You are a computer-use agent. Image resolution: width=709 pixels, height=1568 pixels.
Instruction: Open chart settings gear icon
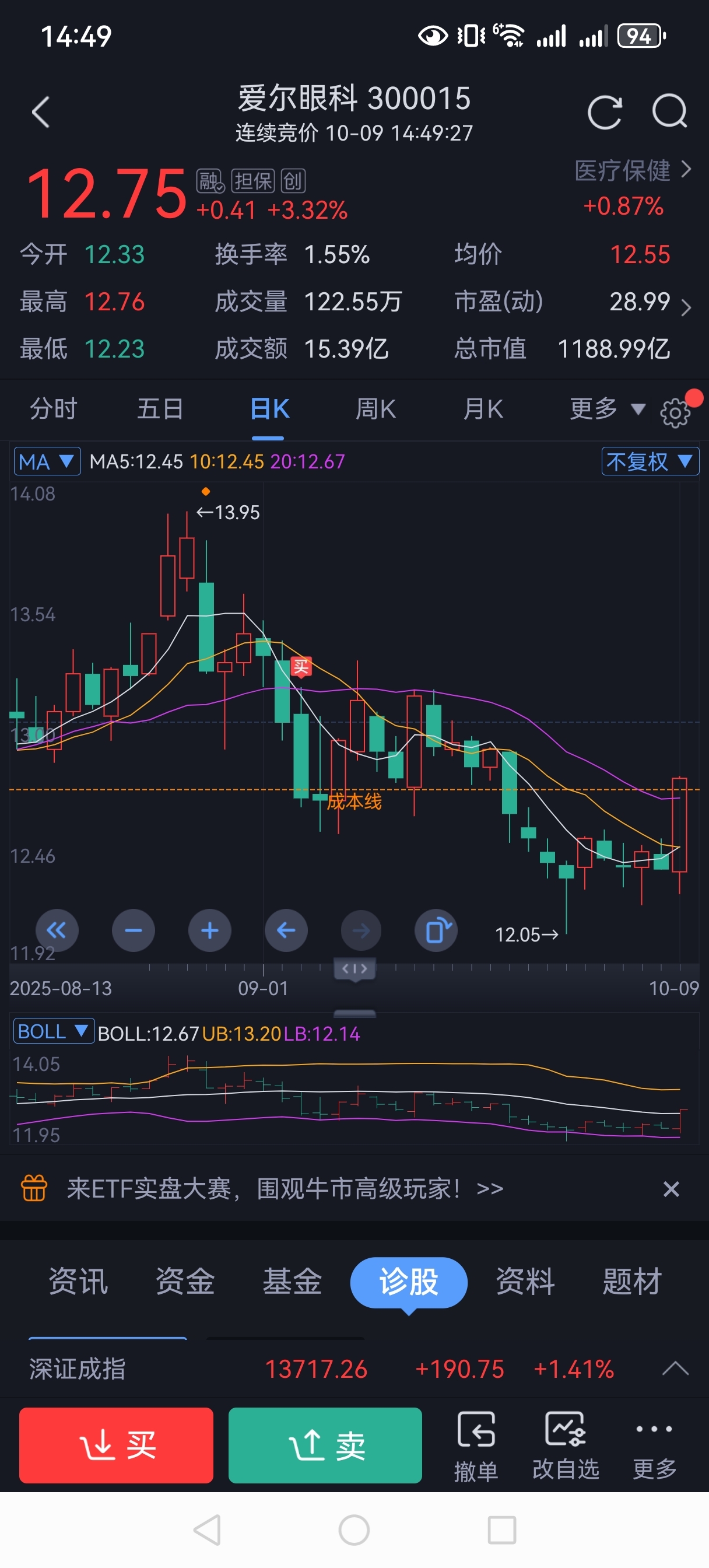click(x=675, y=412)
